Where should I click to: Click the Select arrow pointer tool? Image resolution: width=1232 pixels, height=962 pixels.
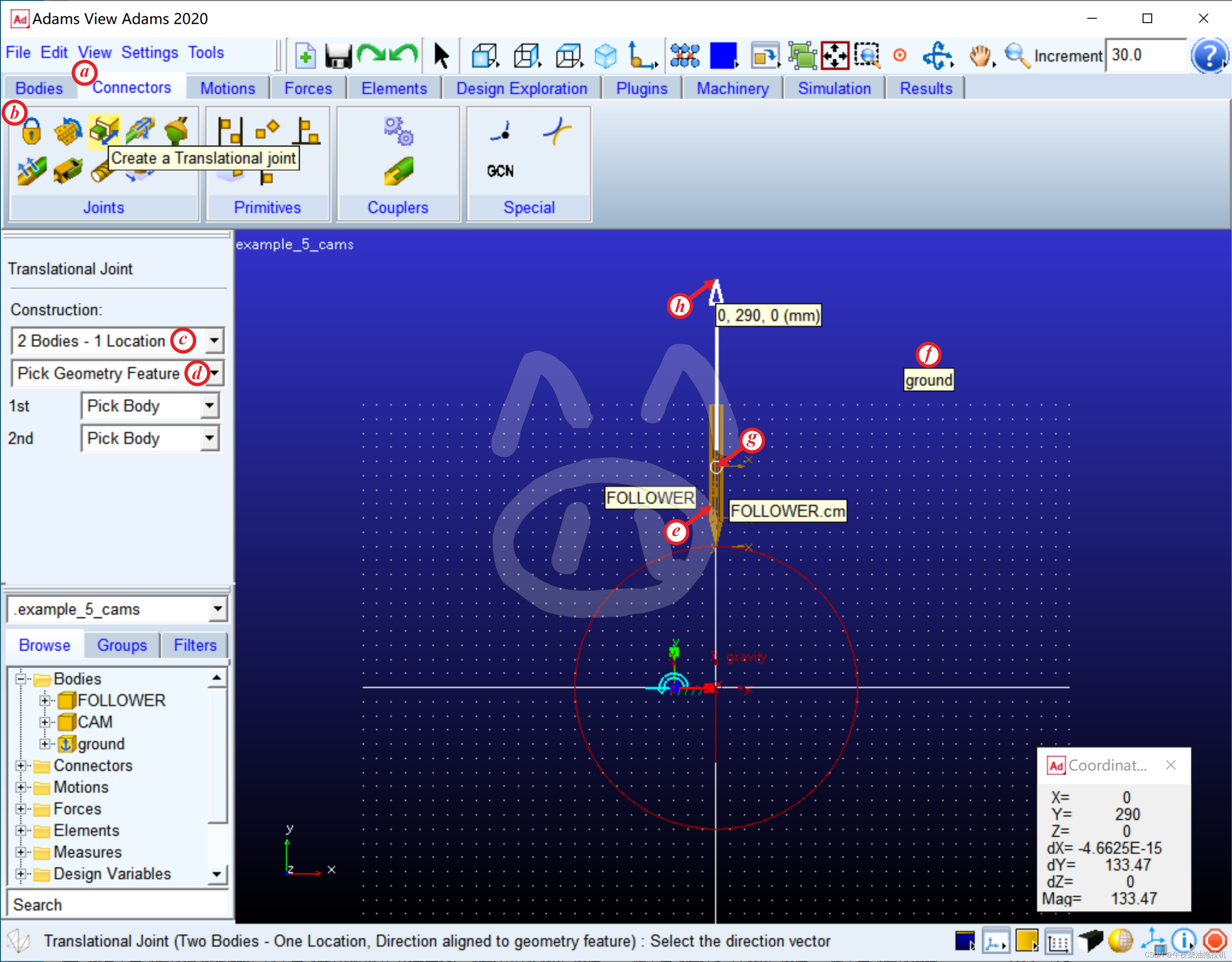[441, 56]
